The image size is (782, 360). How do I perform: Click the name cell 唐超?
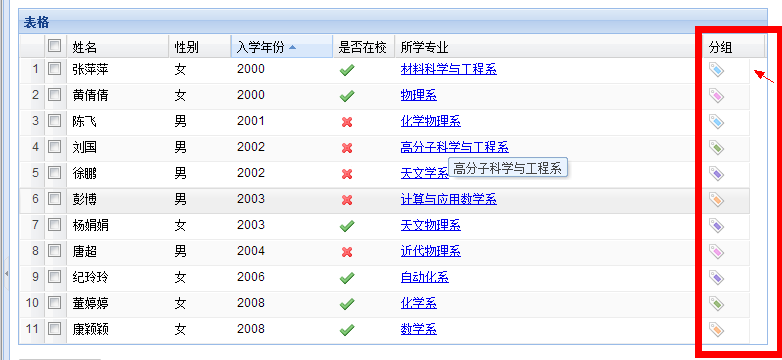tap(84, 251)
